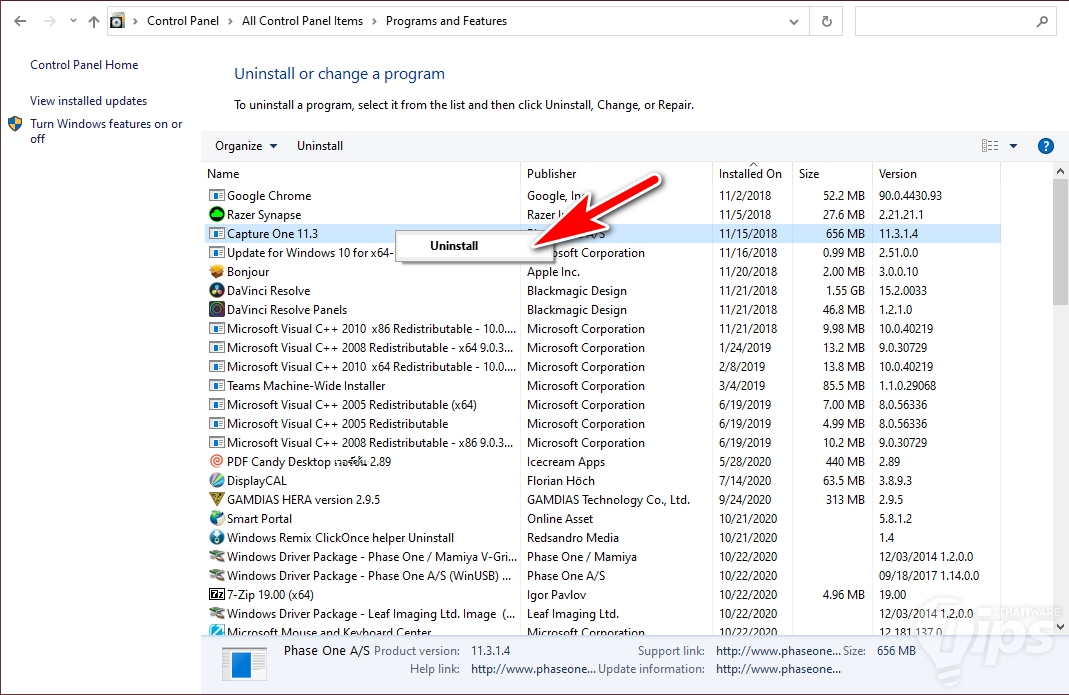Go back with the left arrow
The height and width of the screenshot is (695, 1069).
pyautogui.click(x=20, y=21)
